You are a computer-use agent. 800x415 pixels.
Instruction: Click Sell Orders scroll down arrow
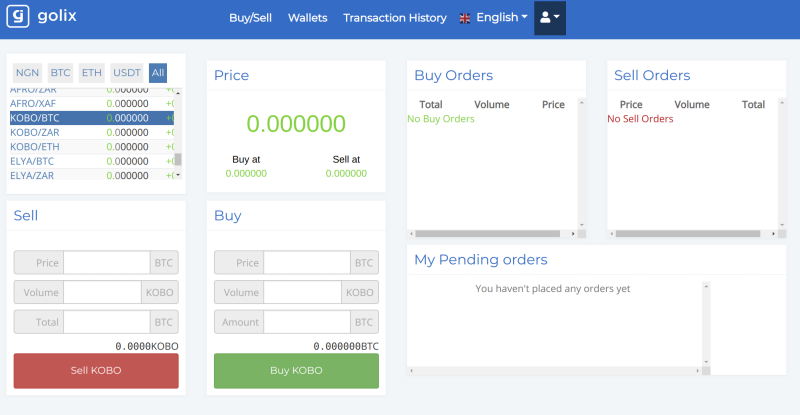(x=782, y=225)
